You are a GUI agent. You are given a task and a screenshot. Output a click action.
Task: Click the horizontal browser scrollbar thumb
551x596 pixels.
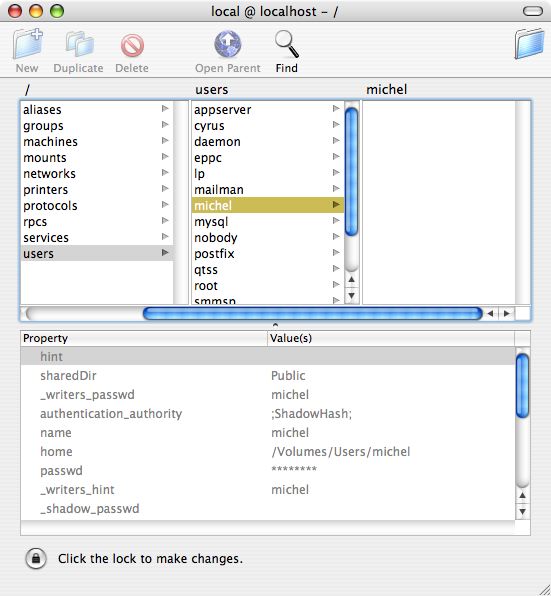click(x=313, y=314)
